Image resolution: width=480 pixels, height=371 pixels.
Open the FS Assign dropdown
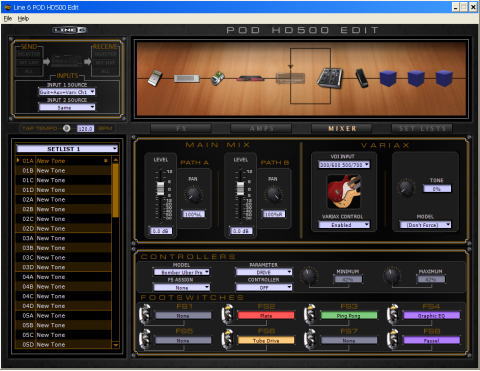[x=182, y=287]
